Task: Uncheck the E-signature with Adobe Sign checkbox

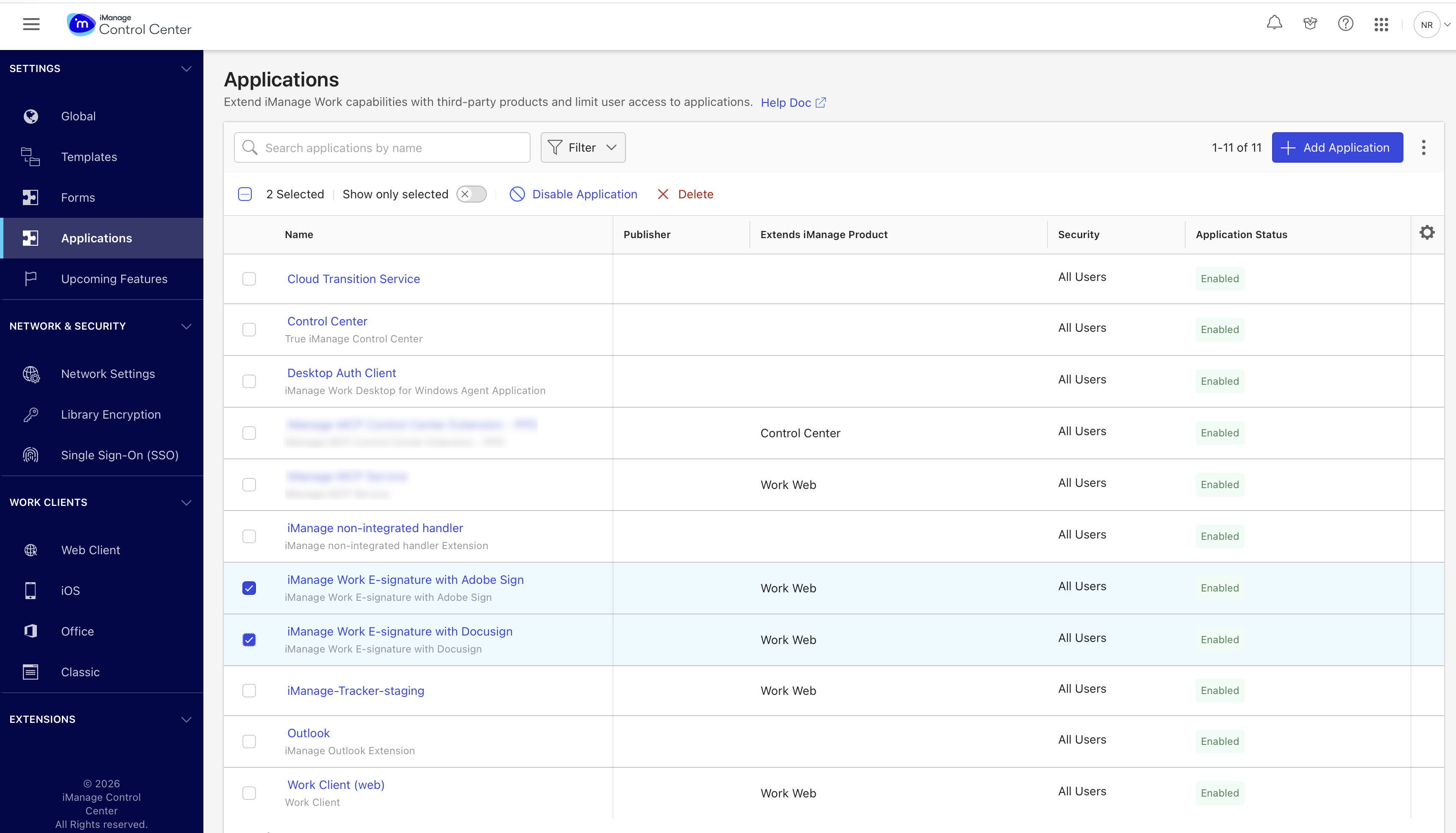Action: pyautogui.click(x=250, y=589)
